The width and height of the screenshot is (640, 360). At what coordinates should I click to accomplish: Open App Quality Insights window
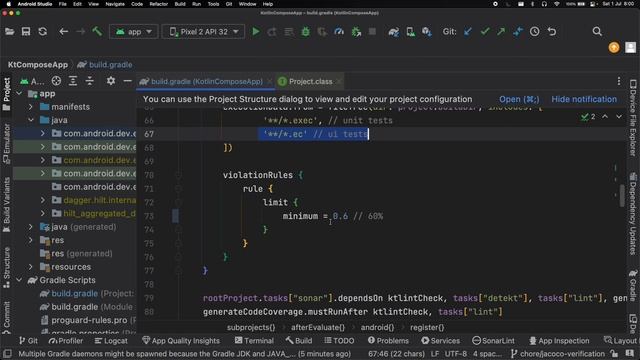click(181, 340)
